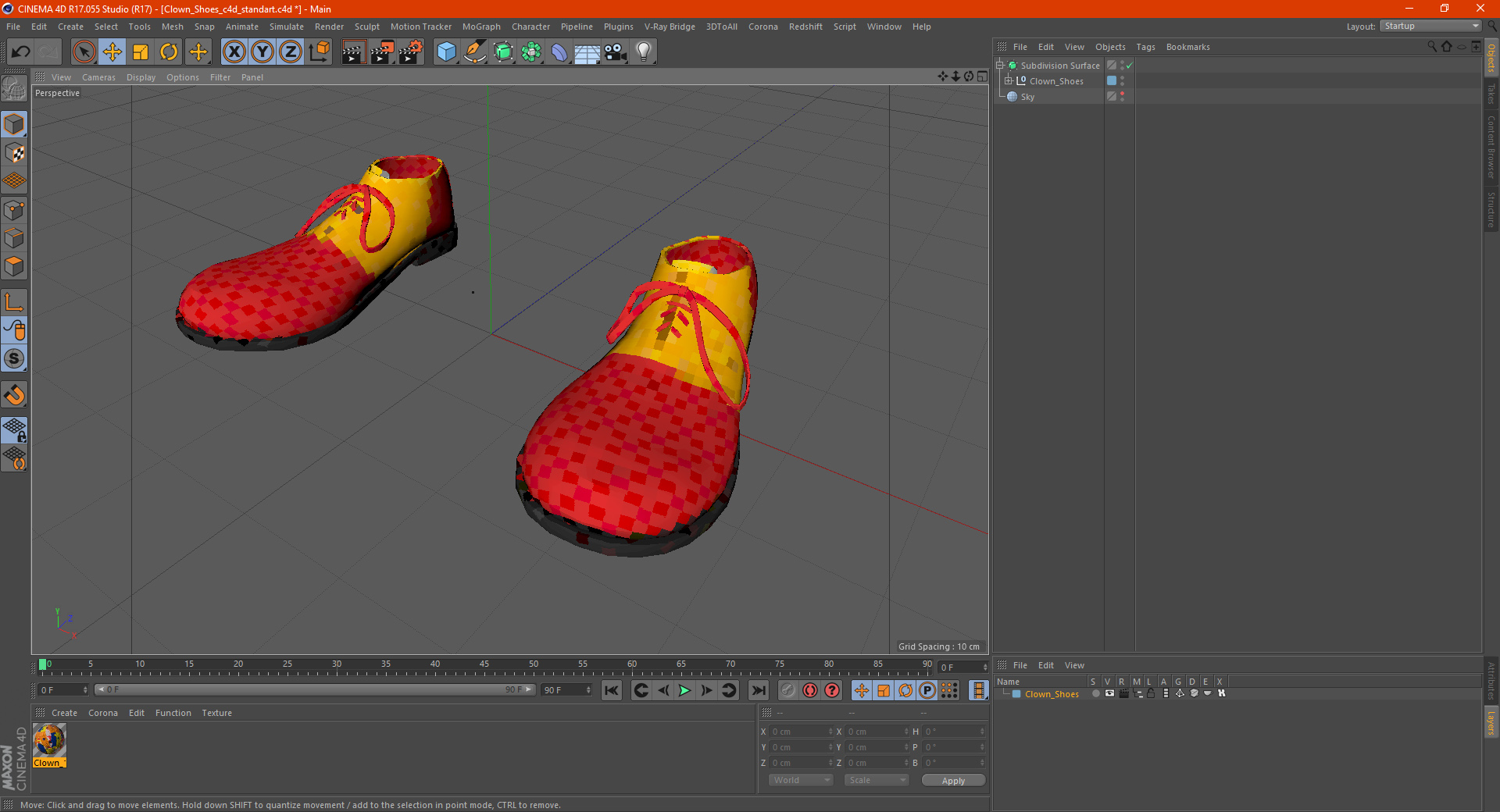1500x812 pixels.
Task: Open the Layout Startup dropdown
Action: (1431, 26)
